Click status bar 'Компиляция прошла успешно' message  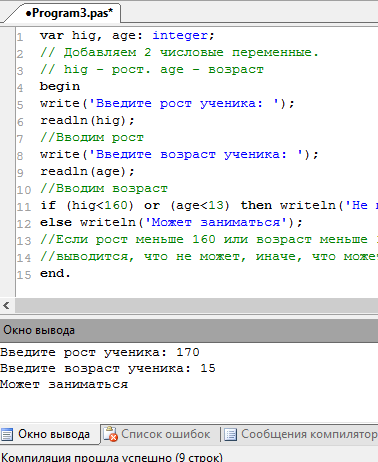[112, 457]
